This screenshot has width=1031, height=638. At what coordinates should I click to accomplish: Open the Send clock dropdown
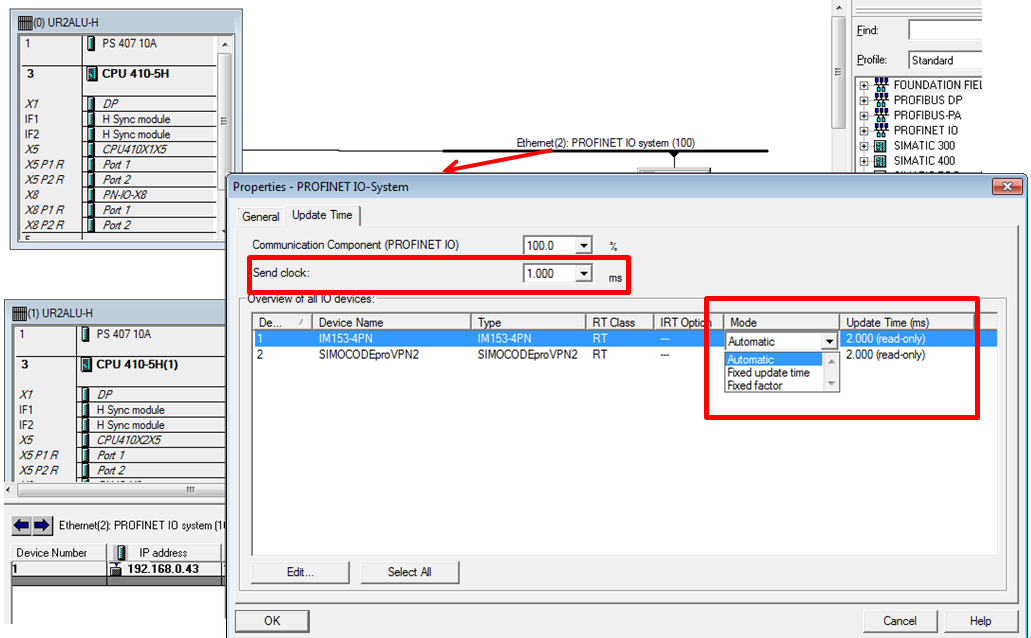pyautogui.click(x=583, y=274)
